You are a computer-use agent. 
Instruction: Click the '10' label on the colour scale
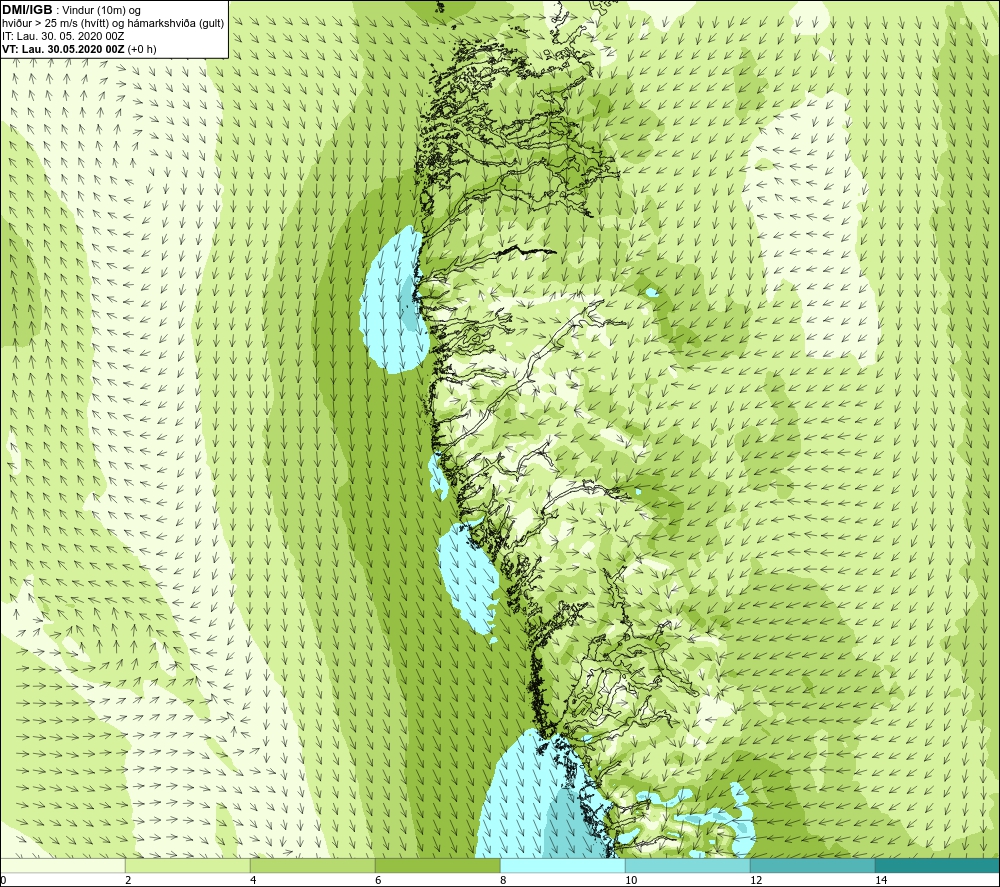coord(631,880)
